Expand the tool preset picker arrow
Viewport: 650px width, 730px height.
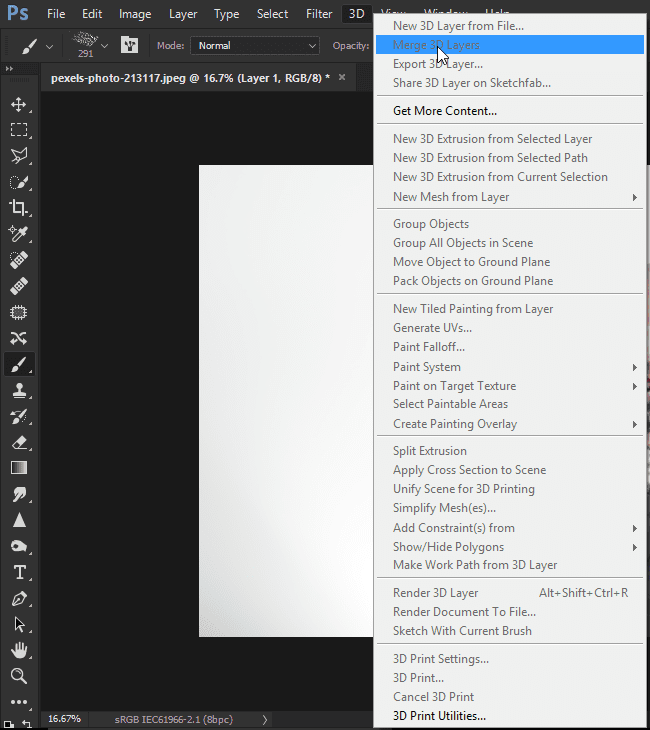tap(50, 46)
